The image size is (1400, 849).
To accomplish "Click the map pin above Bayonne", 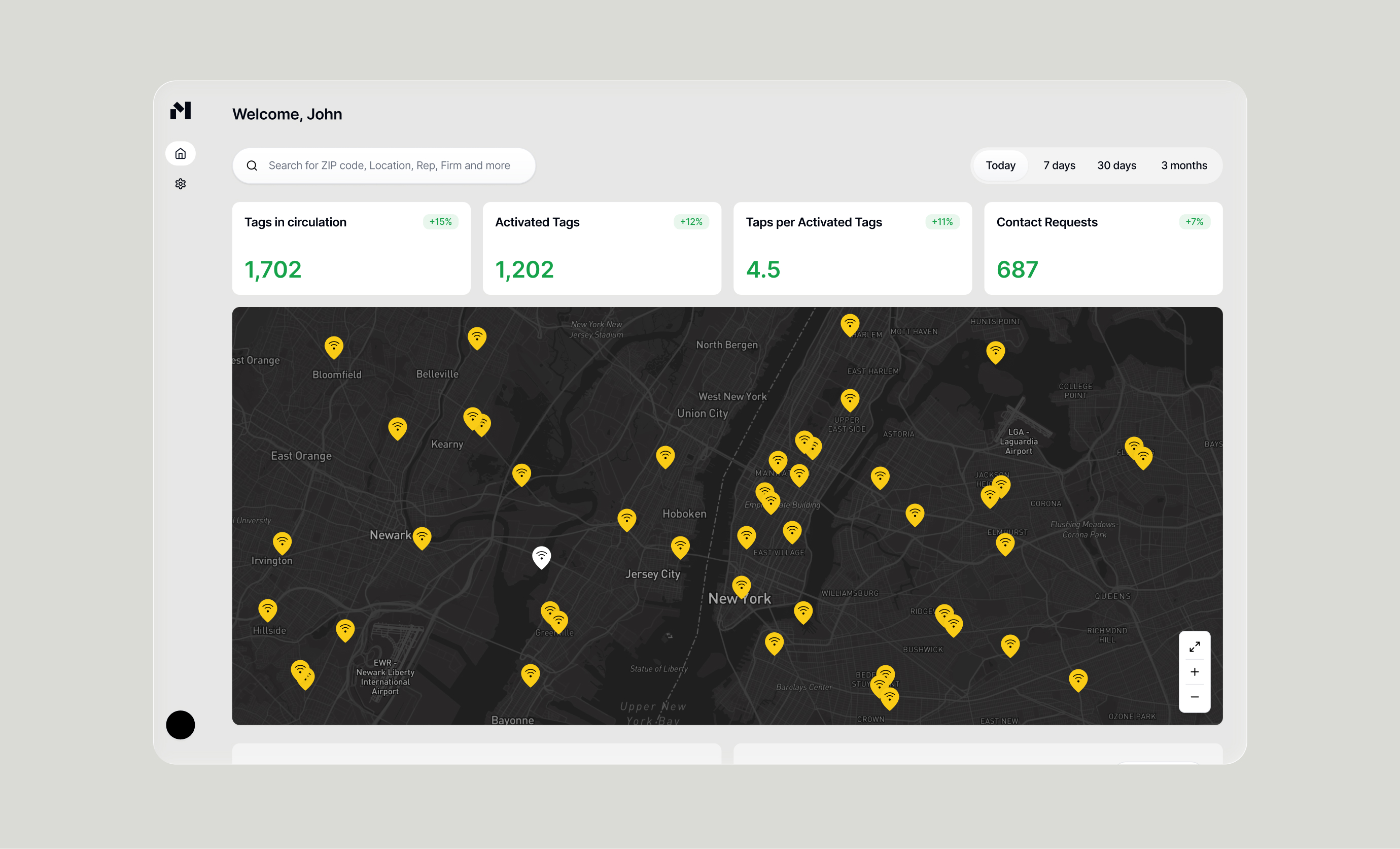I will pos(530,674).
